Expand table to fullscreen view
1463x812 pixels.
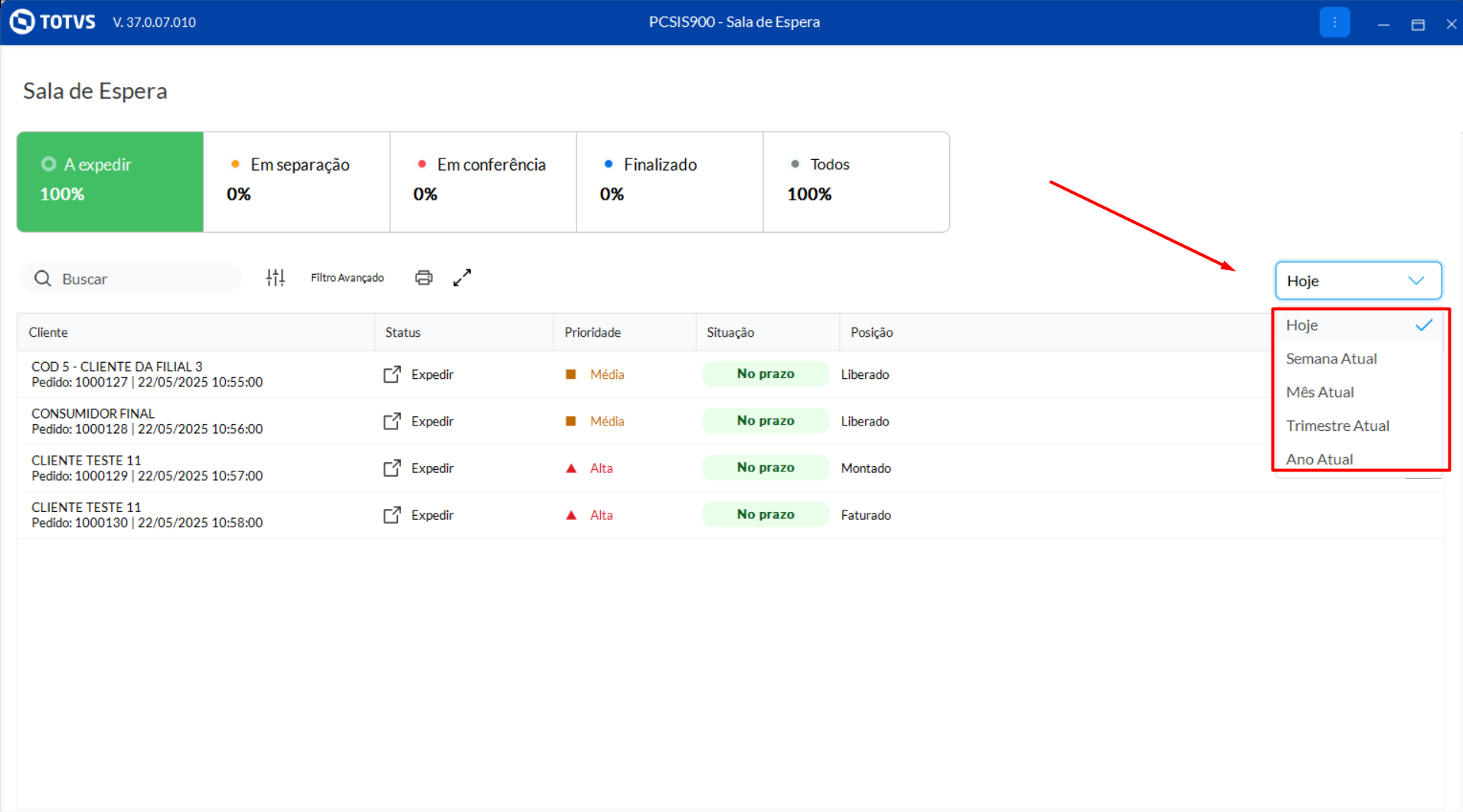462,278
